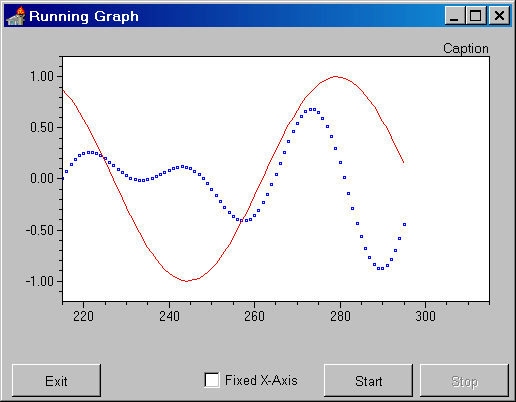Click the 220 x-axis tick label

(83, 316)
